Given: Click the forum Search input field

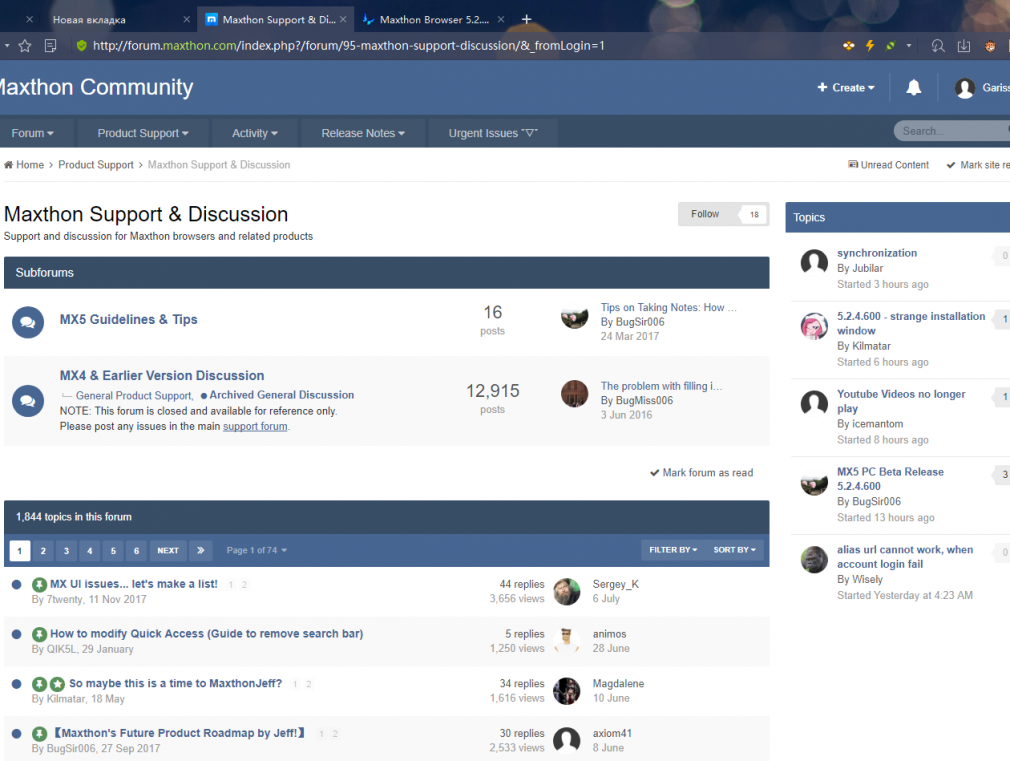Looking at the screenshot, I should click(951, 131).
